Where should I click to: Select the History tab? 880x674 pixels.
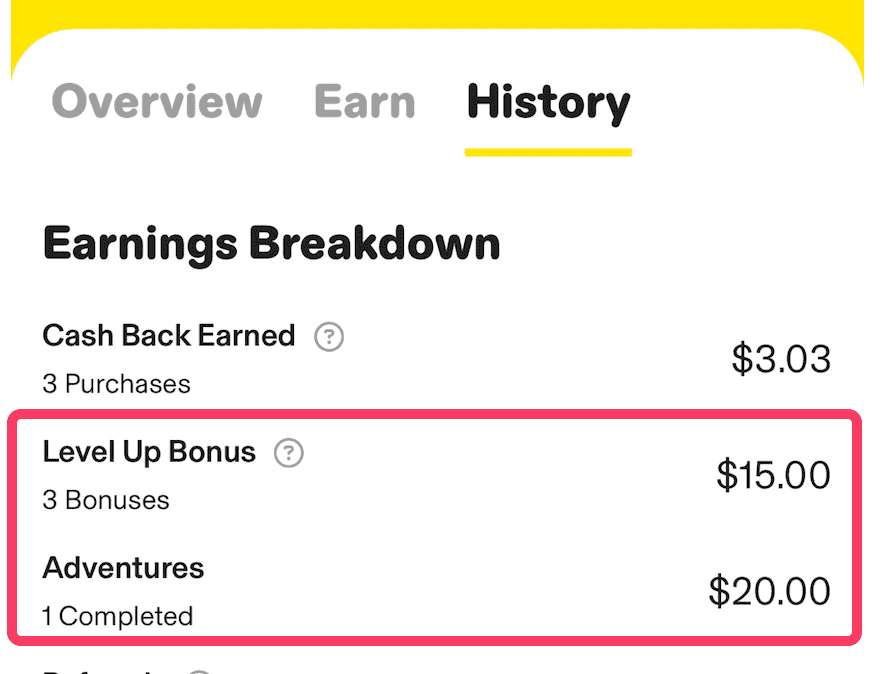pos(548,102)
